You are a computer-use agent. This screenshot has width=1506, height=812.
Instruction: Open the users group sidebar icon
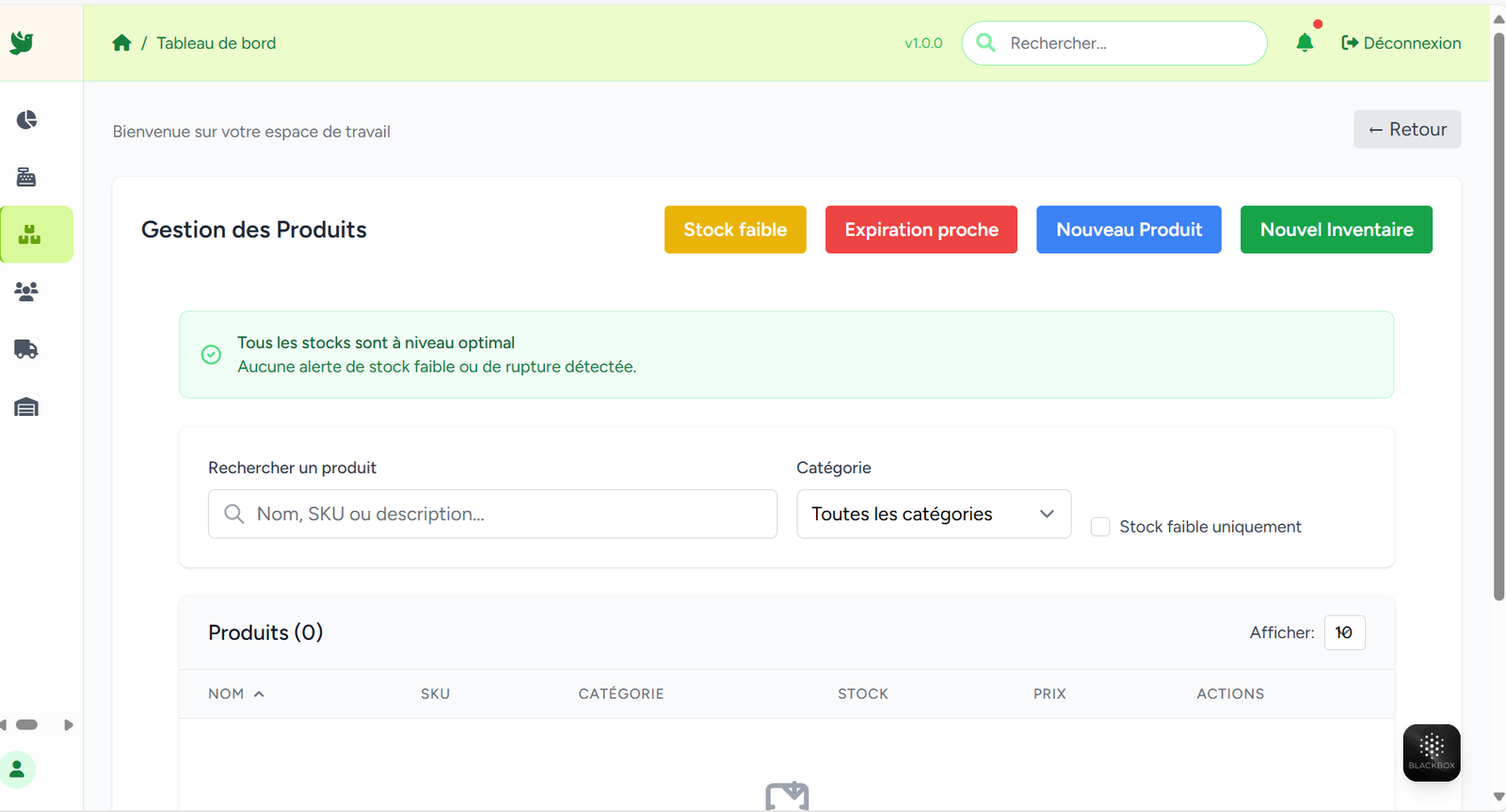26,292
